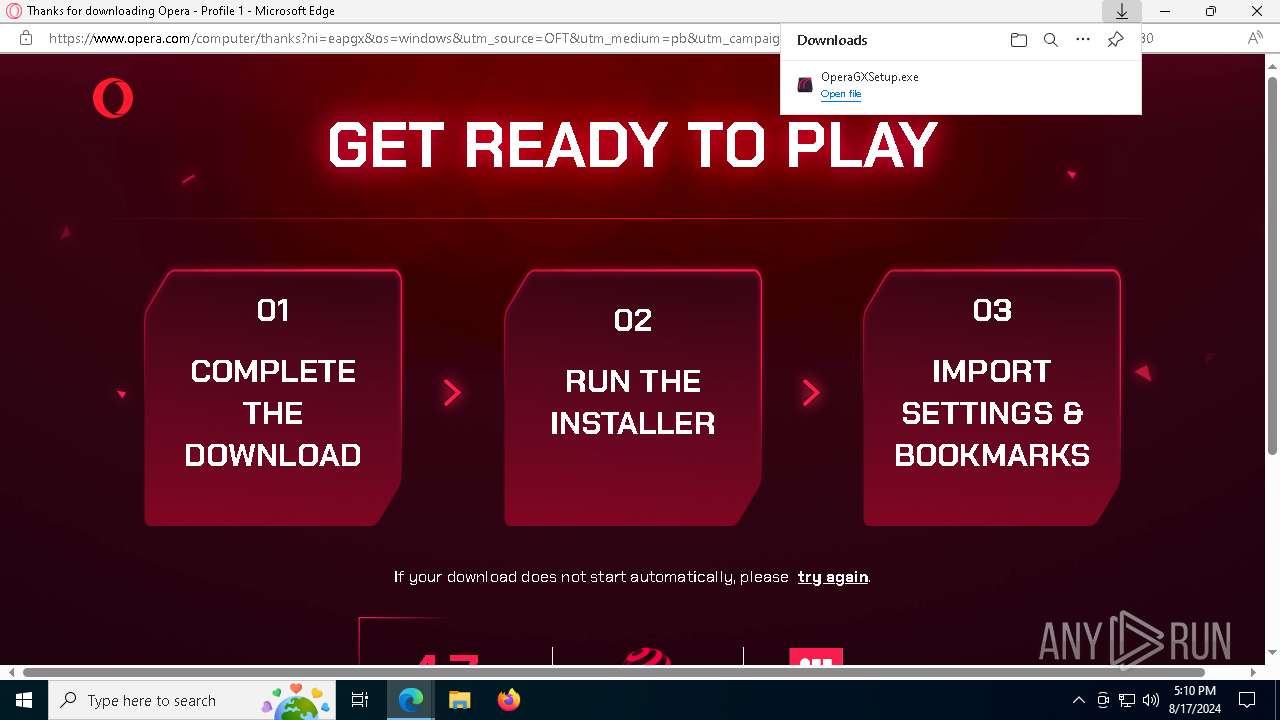The width and height of the screenshot is (1280, 720).
Task: View site information lock icon
Action: pos(26,38)
